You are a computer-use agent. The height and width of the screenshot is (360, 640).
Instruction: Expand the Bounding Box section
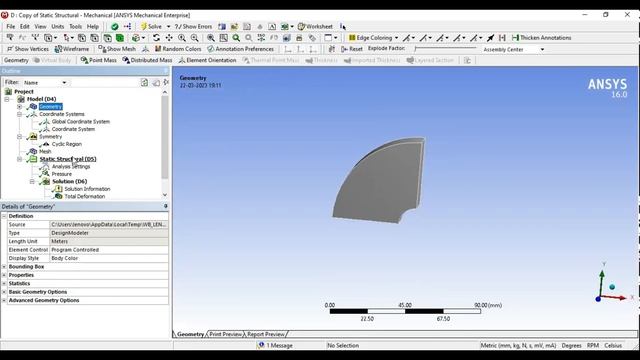4,267
